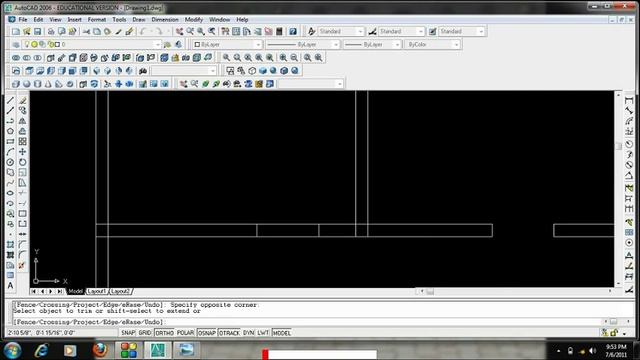
Task: Expand the dimension style Standard dropdown
Action: [x=420, y=31]
